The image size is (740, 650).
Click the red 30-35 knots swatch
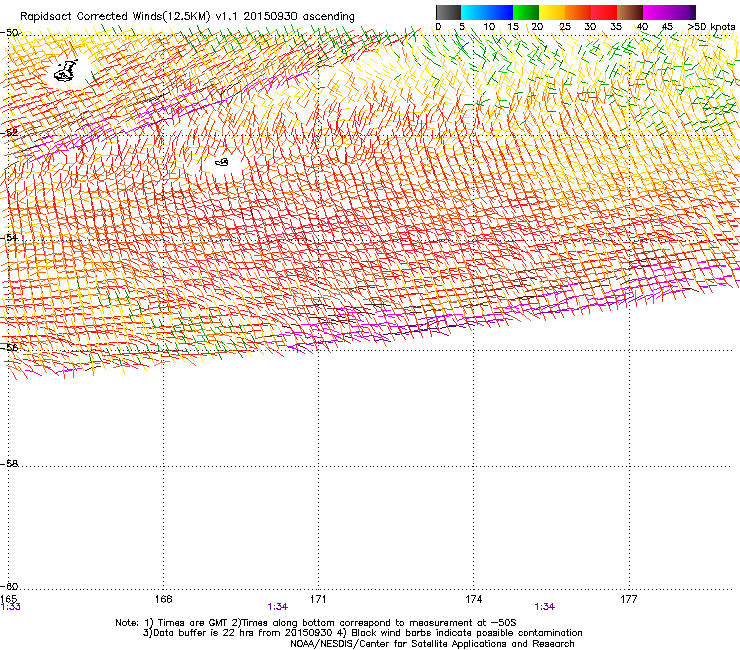click(x=604, y=12)
